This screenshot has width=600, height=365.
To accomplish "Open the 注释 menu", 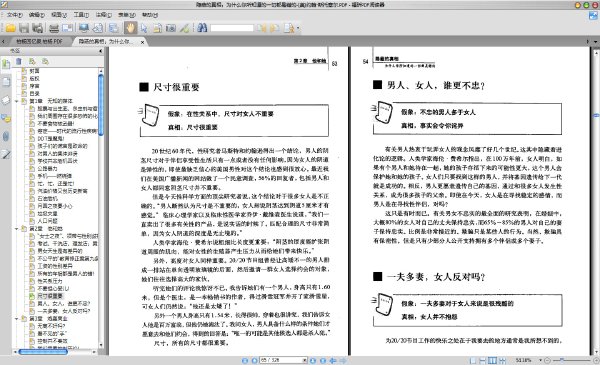I will pos(103,15).
